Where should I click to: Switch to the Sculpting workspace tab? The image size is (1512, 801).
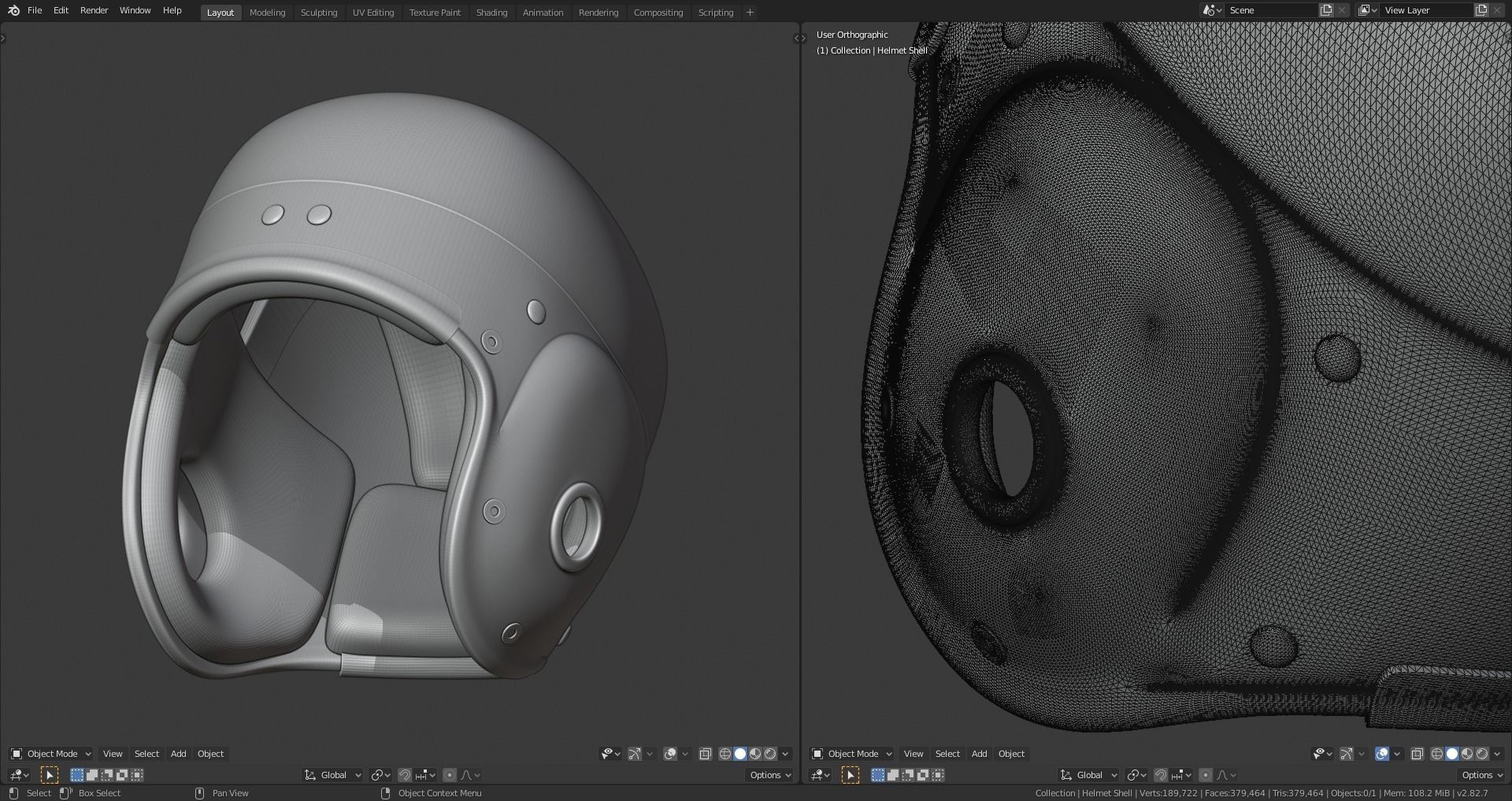[319, 13]
